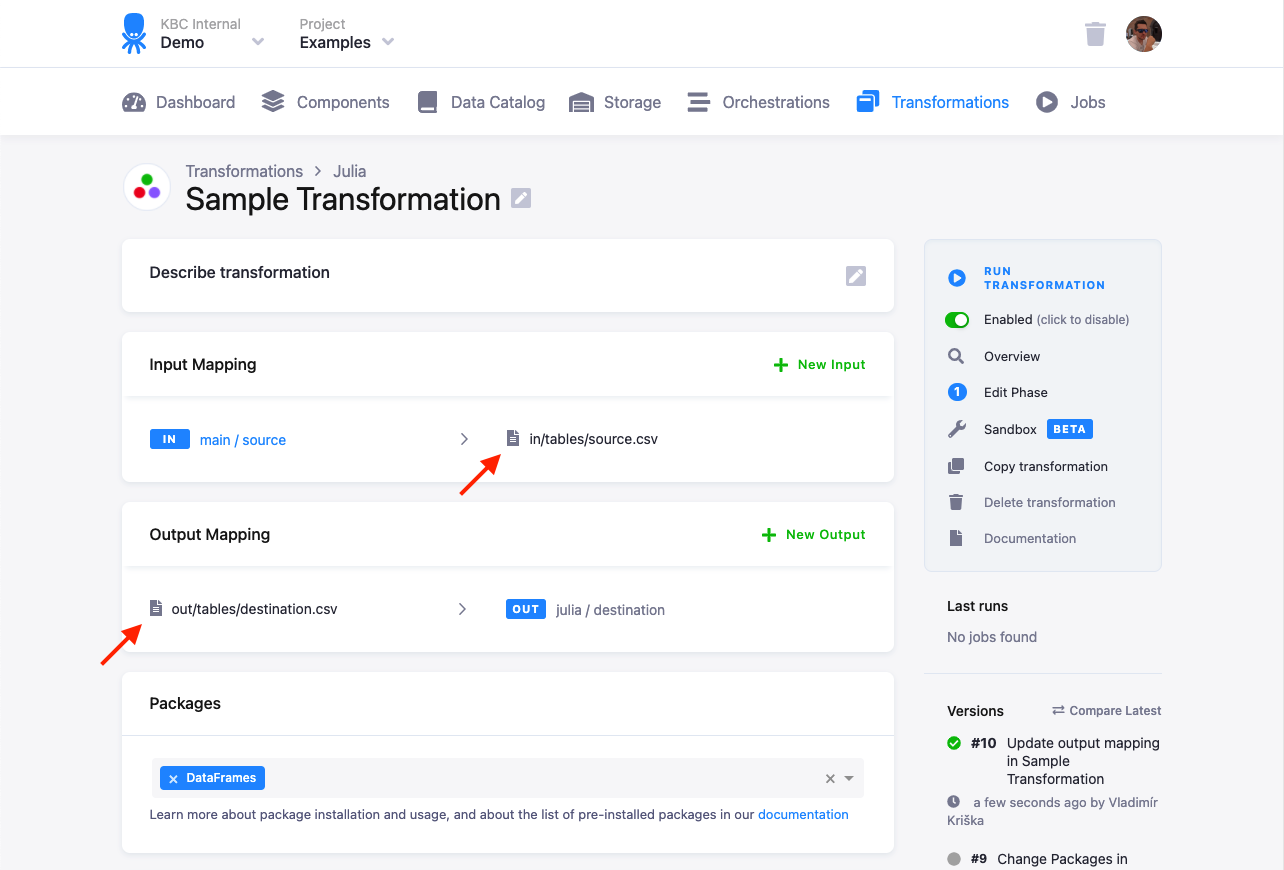
Task: Click the in/tables/source.csv file name
Action: [x=594, y=439]
